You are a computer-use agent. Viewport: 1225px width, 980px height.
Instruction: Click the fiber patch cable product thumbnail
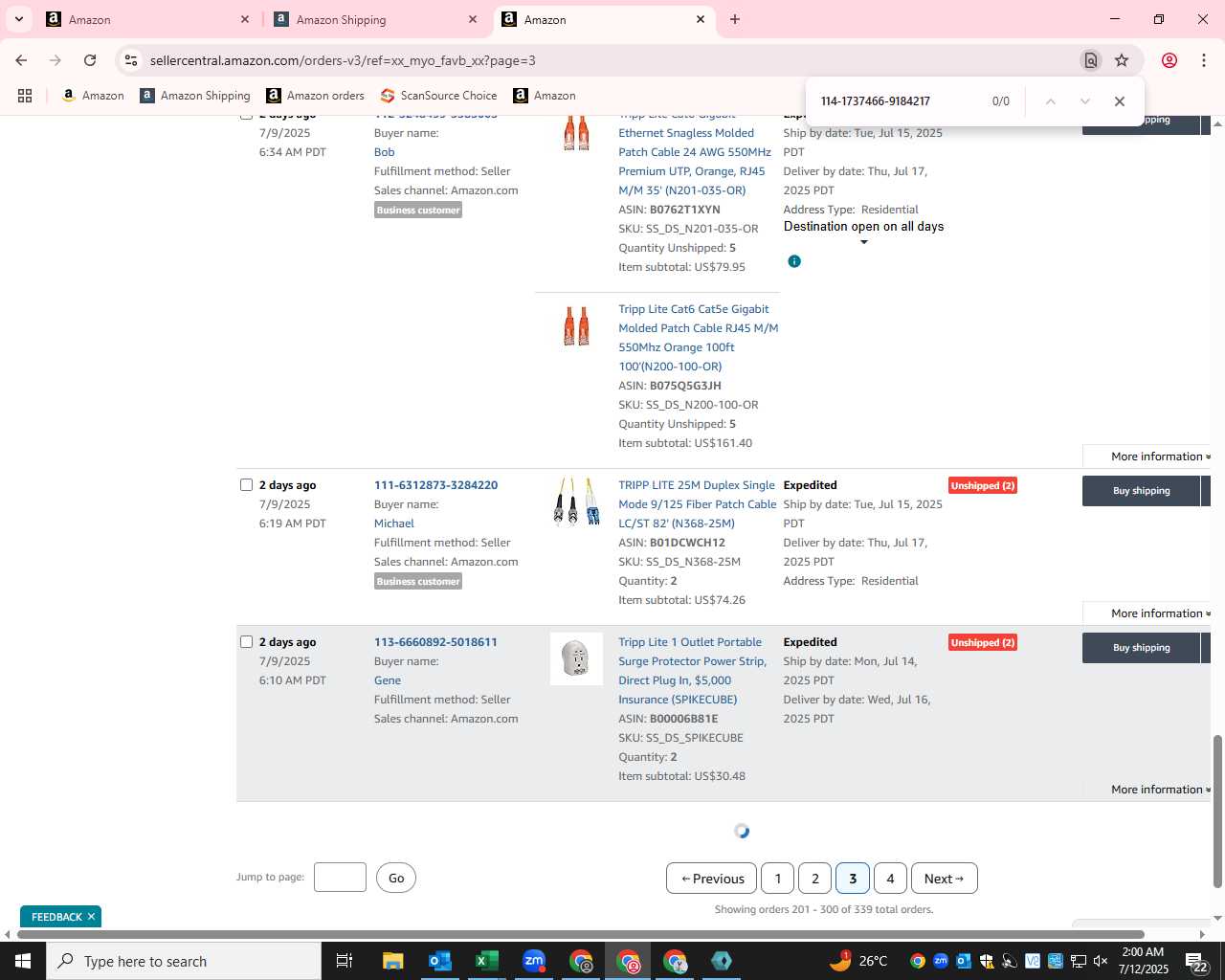point(576,502)
